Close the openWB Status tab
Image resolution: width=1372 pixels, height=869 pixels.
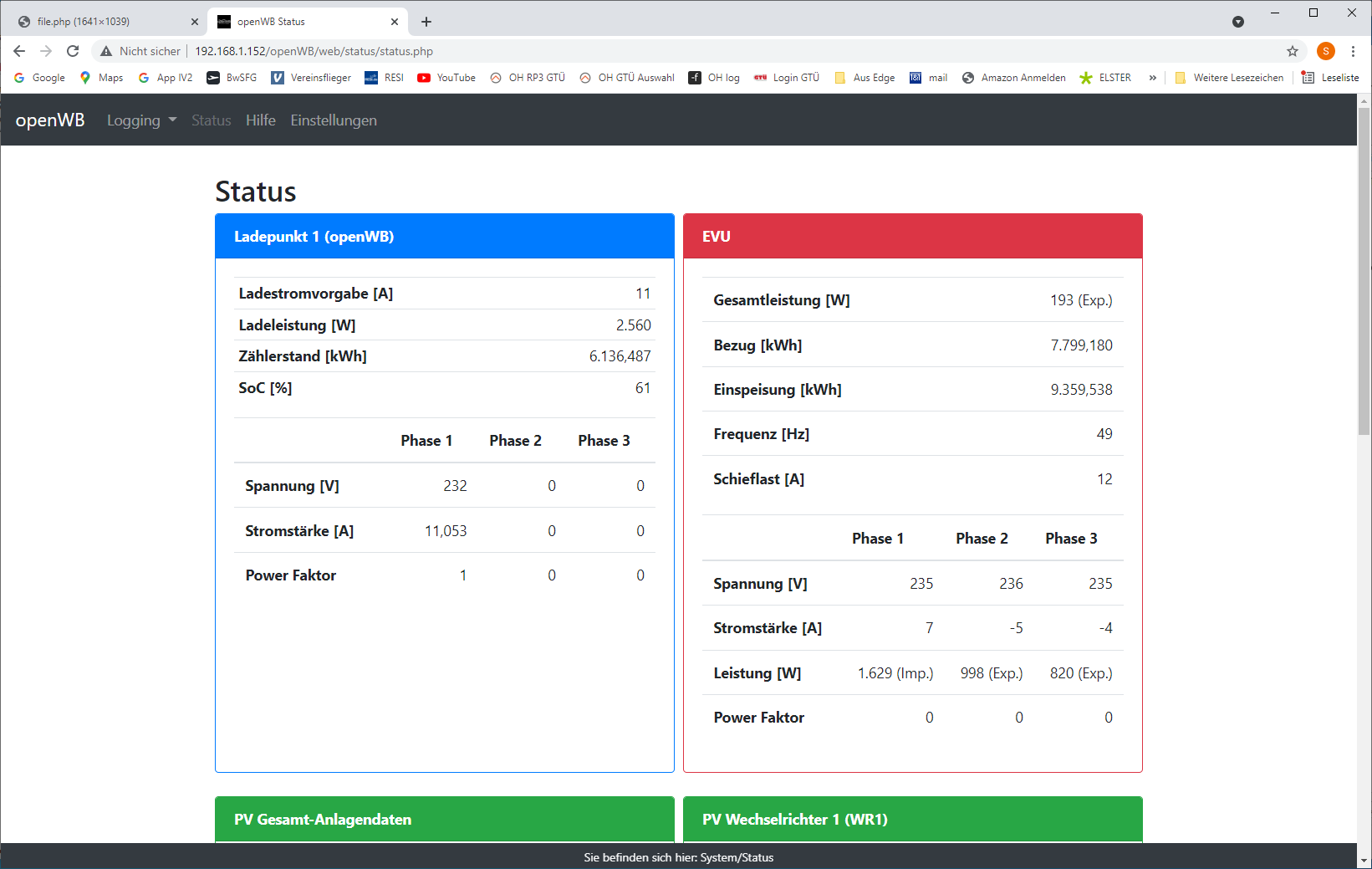395,22
